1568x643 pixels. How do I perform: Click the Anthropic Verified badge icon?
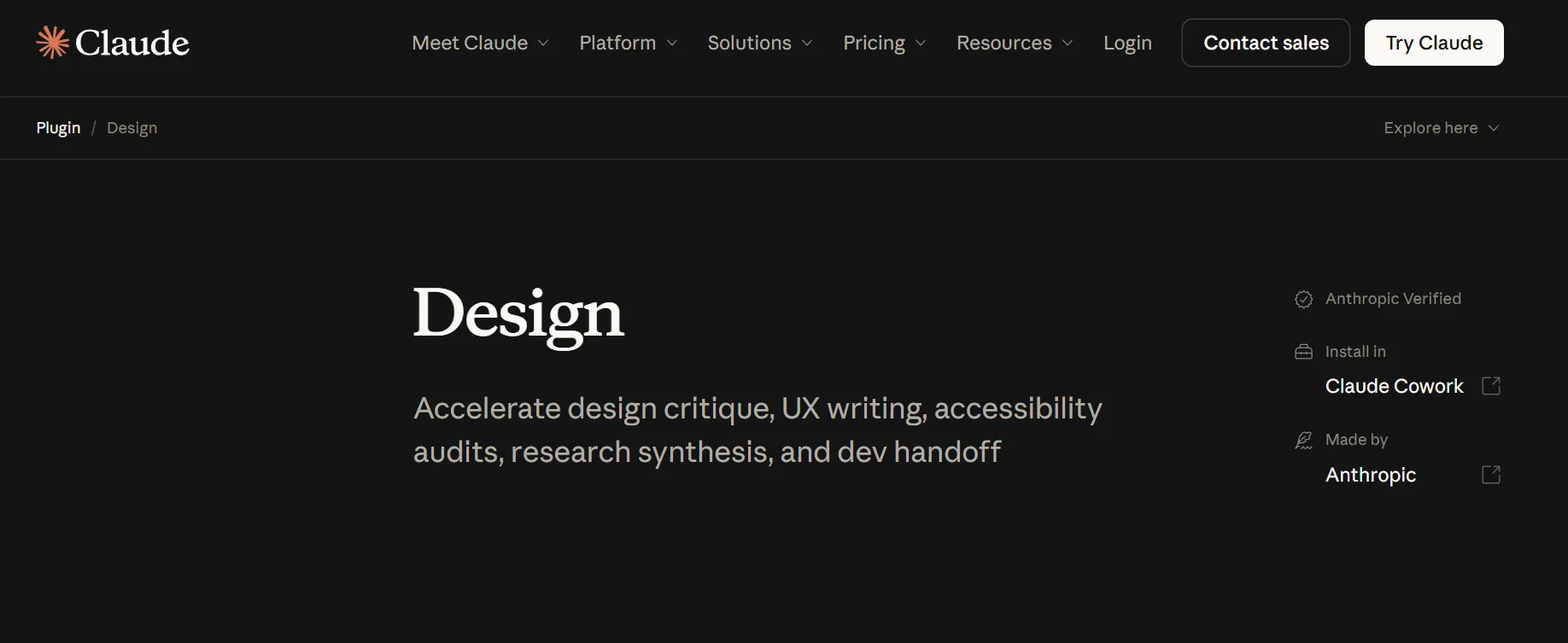tap(1303, 299)
